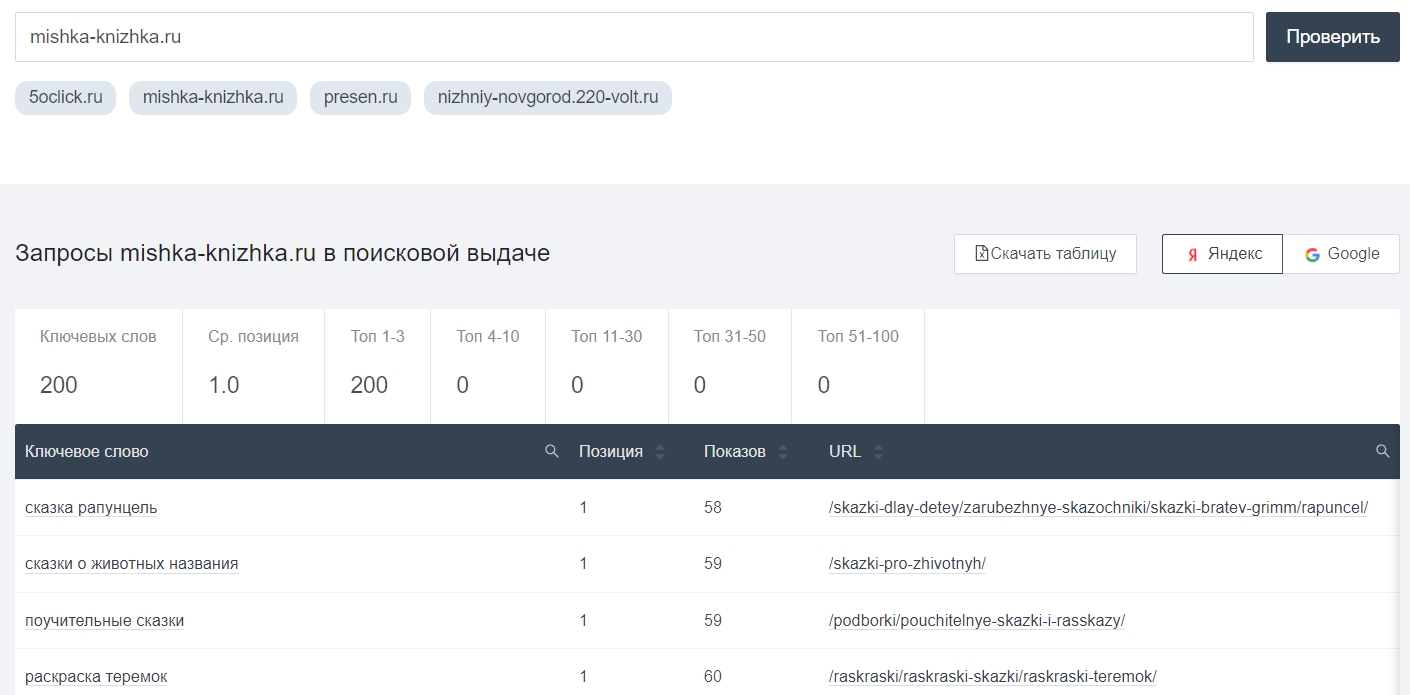Sort table by Показов column arrows
Screen dimensions: 1410x695
(x=783, y=452)
